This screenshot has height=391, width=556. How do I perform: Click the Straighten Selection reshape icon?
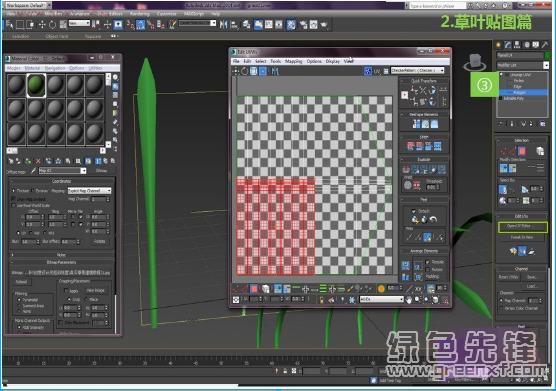point(416,124)
